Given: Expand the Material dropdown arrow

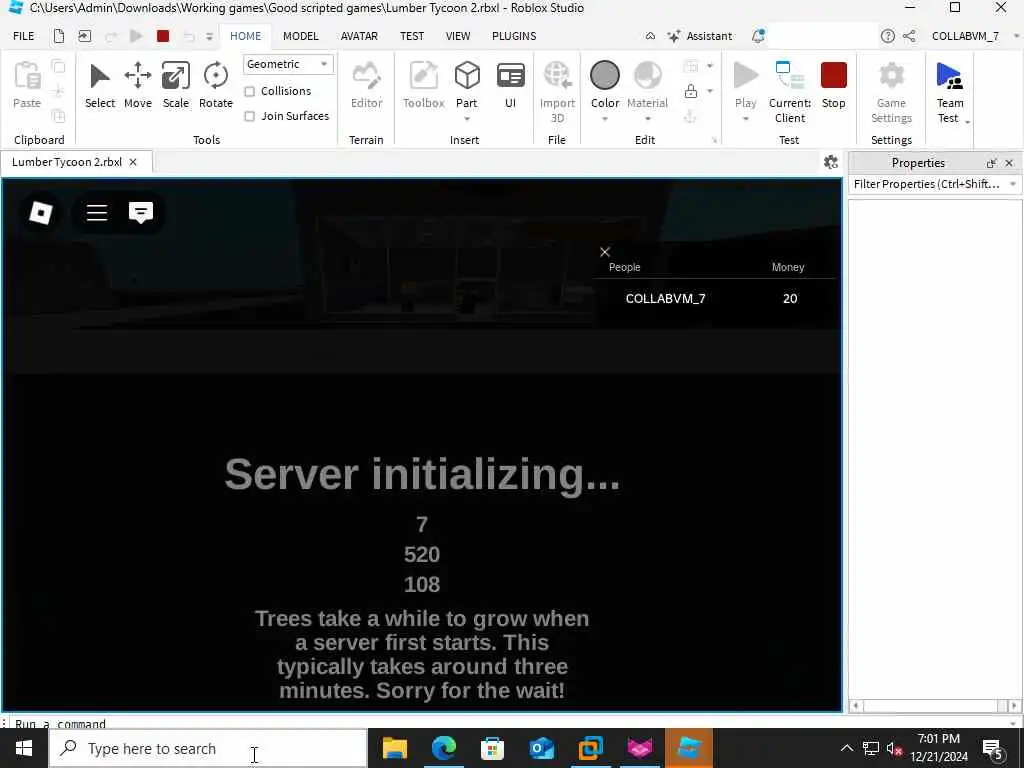Looking at the screenshot, I should click(647, 119).
